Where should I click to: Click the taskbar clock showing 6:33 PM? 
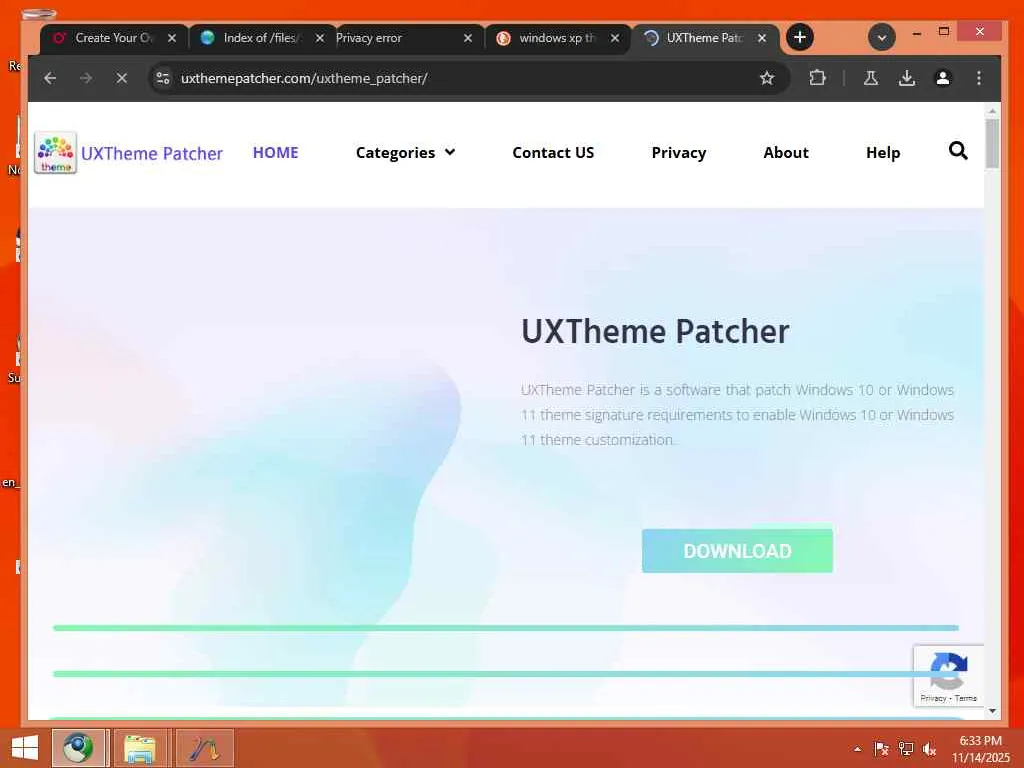tap(980, 748)
